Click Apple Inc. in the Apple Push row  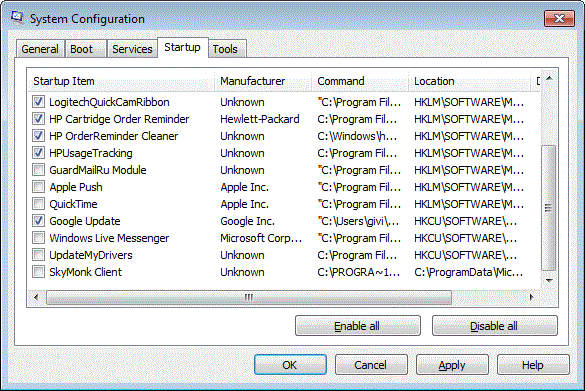coord(244,187)
